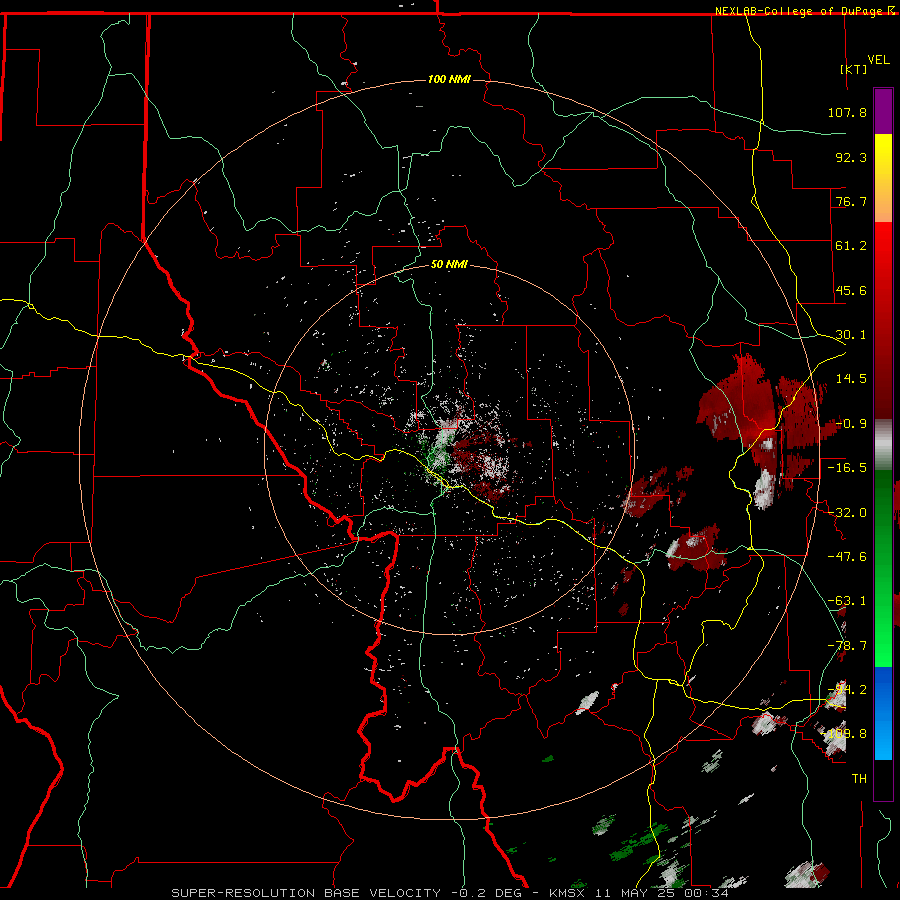Click the 76.7 scale value
The image size is (900, 900).
851,201
